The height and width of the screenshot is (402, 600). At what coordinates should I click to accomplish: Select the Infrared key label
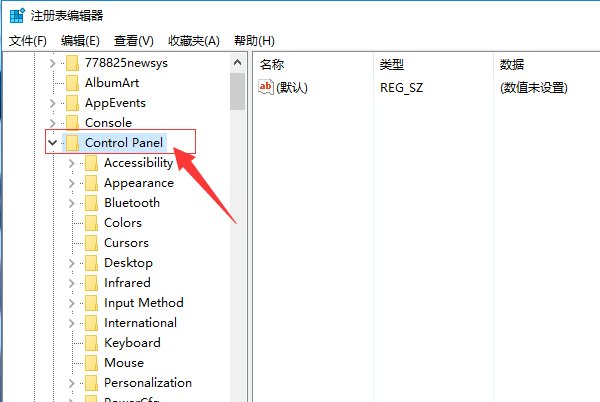click(127, 283)
